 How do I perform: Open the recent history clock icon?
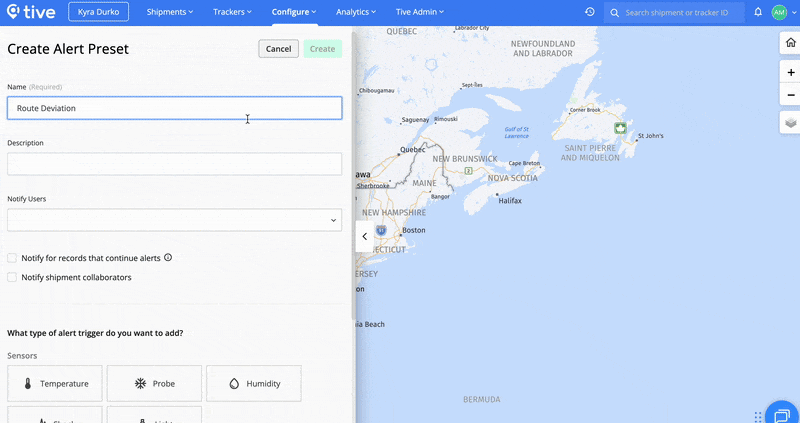[590, 12]
